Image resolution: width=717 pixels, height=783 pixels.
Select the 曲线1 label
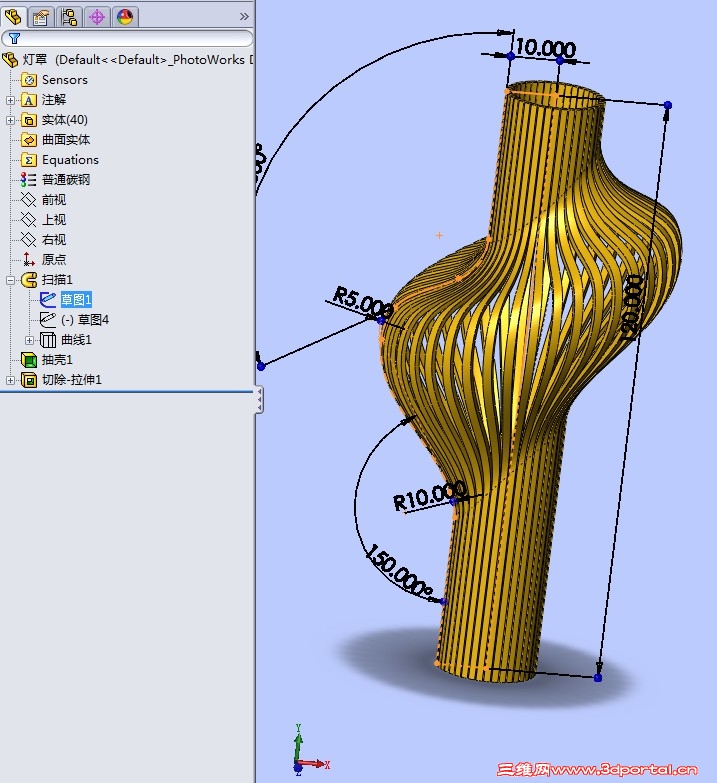click(76, 340)
